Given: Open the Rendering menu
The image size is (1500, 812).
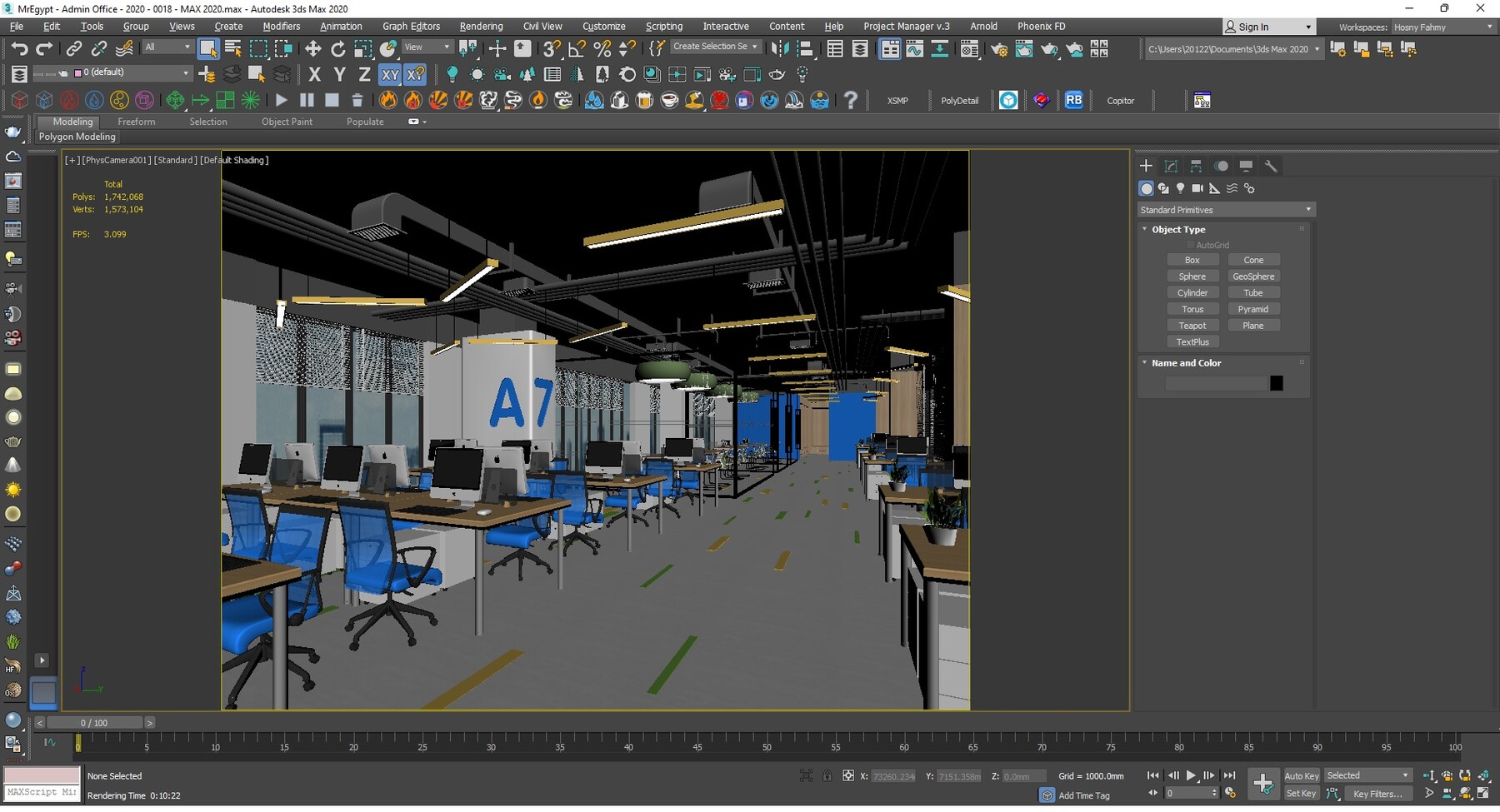Looking at the screenshot, I should [481, 26].
